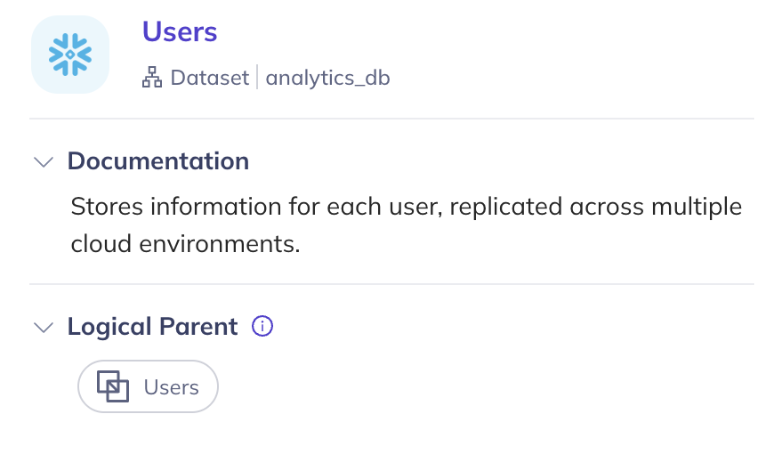Collapse the Documentation section chevron
Image resolution: width=782 pixels, height=450 pixels.
click(43, 162)
